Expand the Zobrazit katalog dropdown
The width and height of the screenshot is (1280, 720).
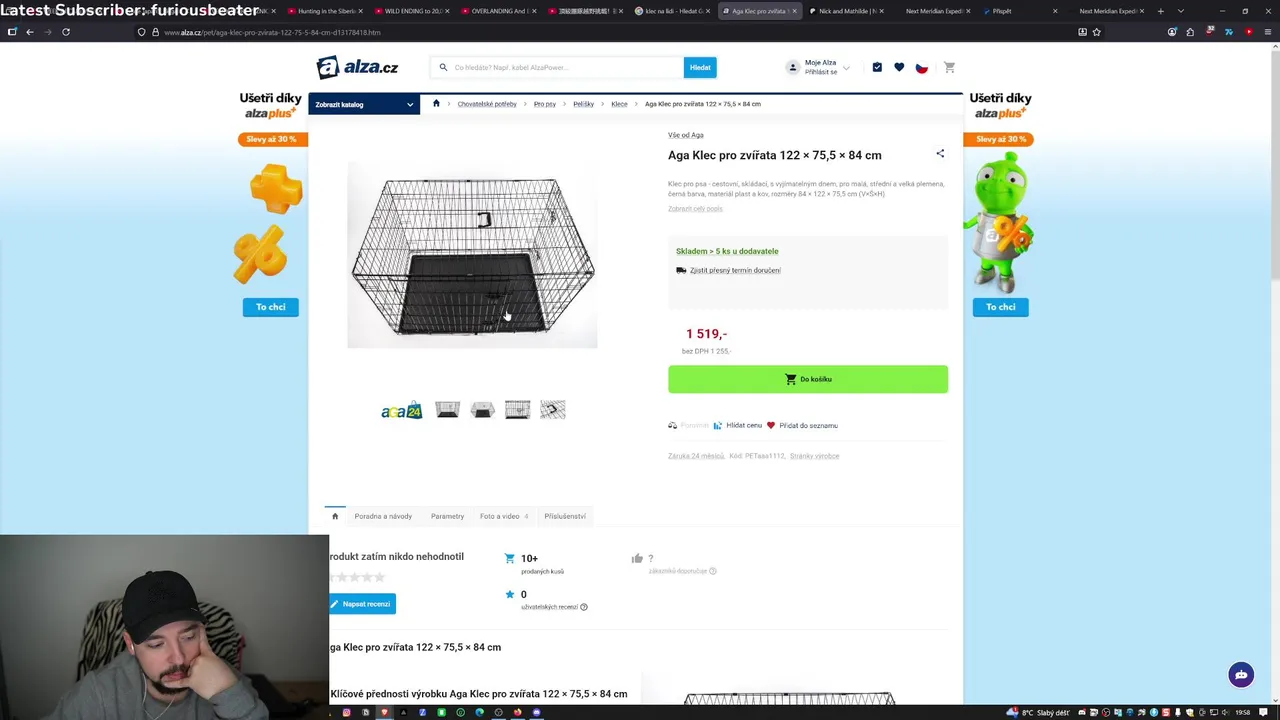364,104
